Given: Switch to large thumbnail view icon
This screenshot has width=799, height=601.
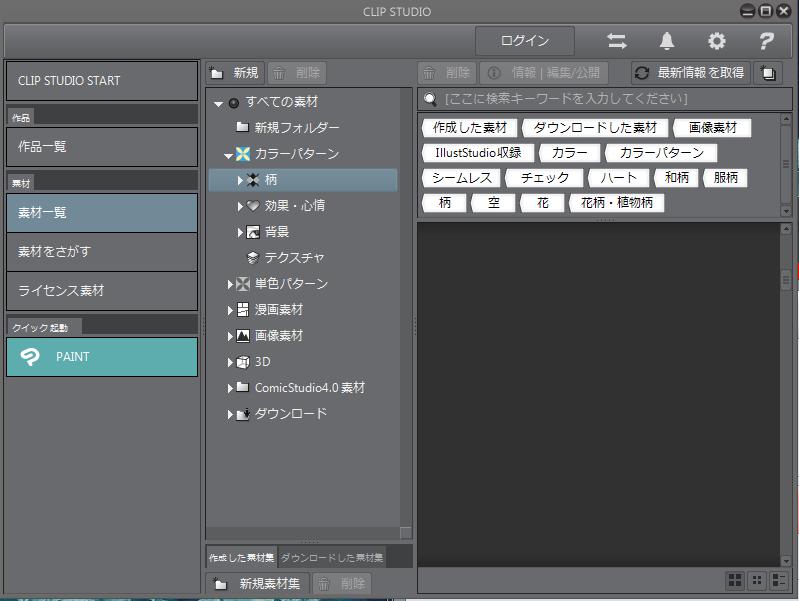Looking at the screenshot, I should coord(735,580).
